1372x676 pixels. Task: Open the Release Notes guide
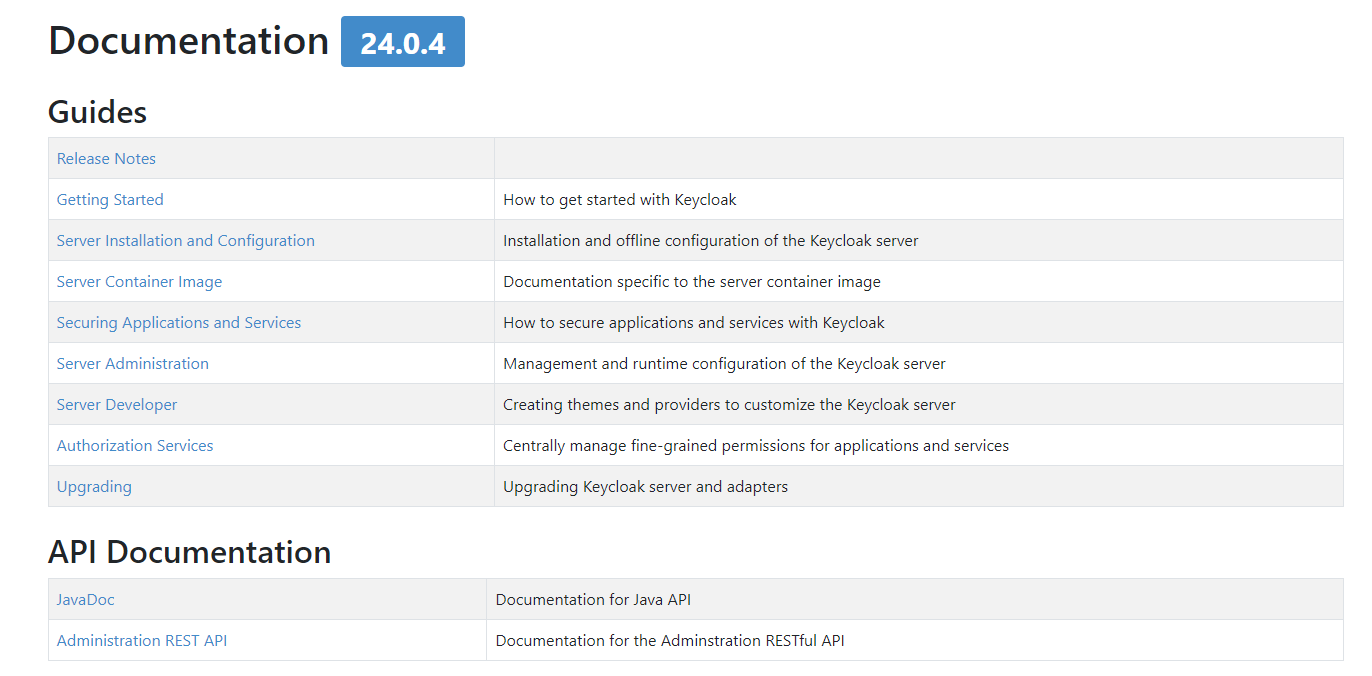click(x=105, y=158)
